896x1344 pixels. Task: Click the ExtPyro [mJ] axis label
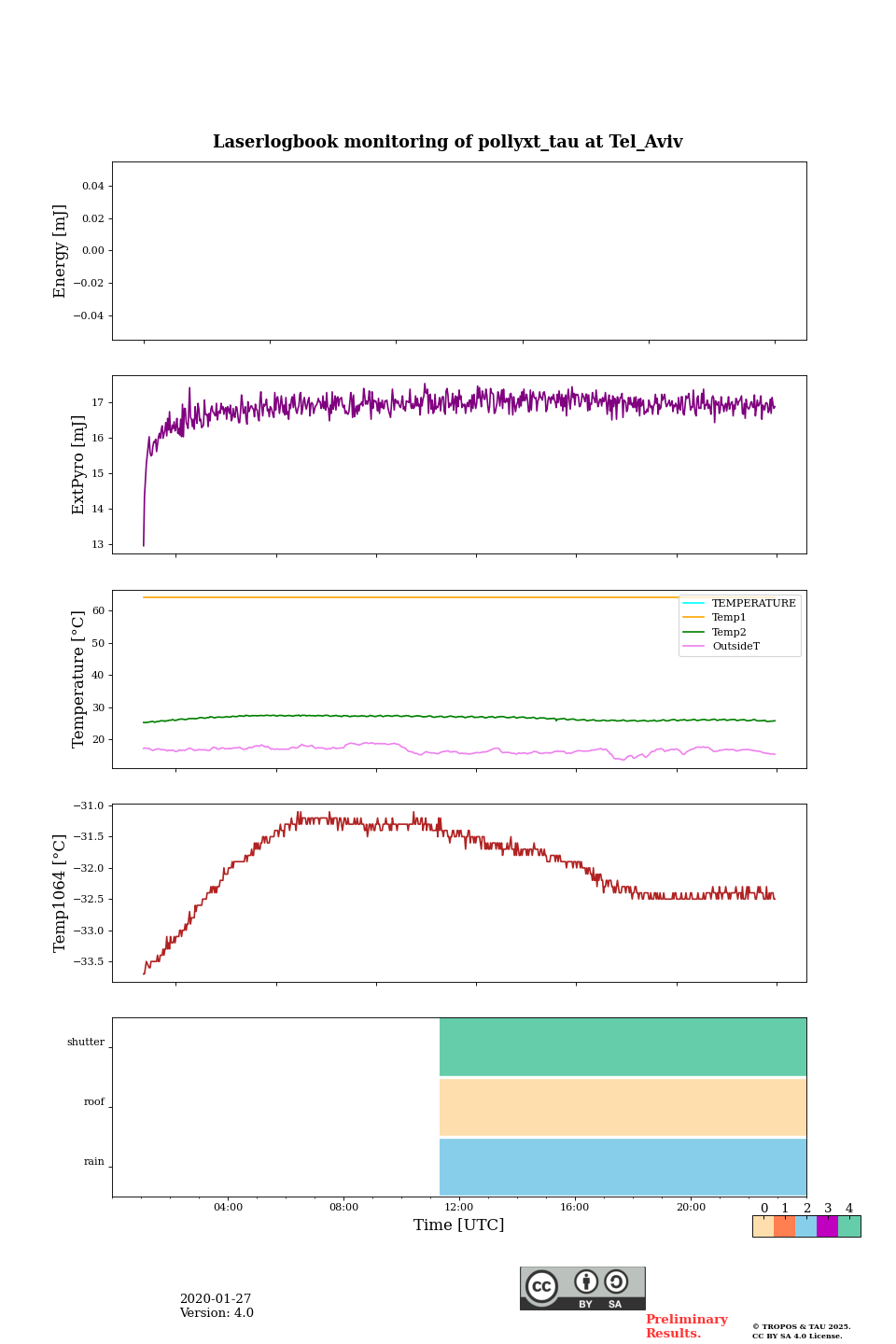tap(78, 465)
